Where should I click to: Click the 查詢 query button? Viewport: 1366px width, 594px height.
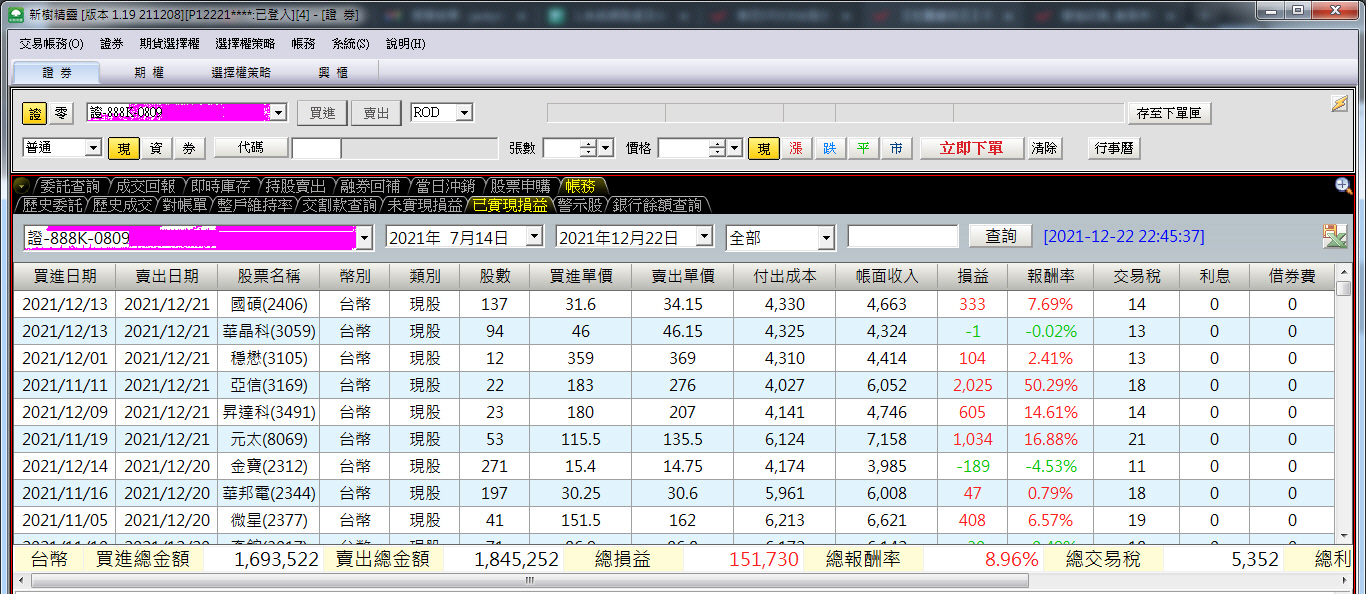pyautogui.click(x=1001, y=236)
